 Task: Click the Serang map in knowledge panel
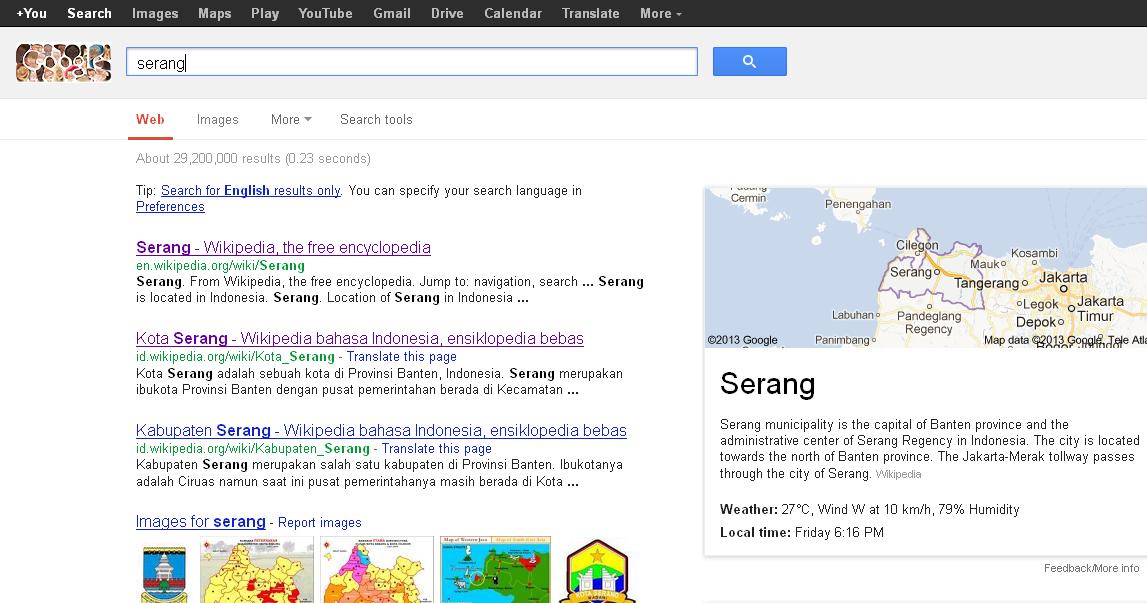tap(925, 268)
